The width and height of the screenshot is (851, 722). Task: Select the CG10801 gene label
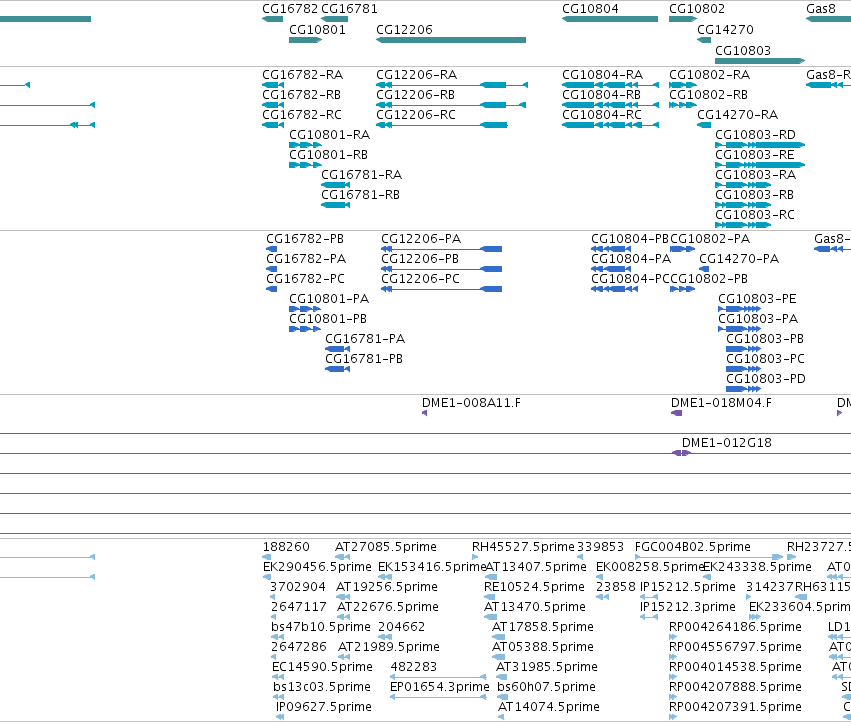point(317,30)
